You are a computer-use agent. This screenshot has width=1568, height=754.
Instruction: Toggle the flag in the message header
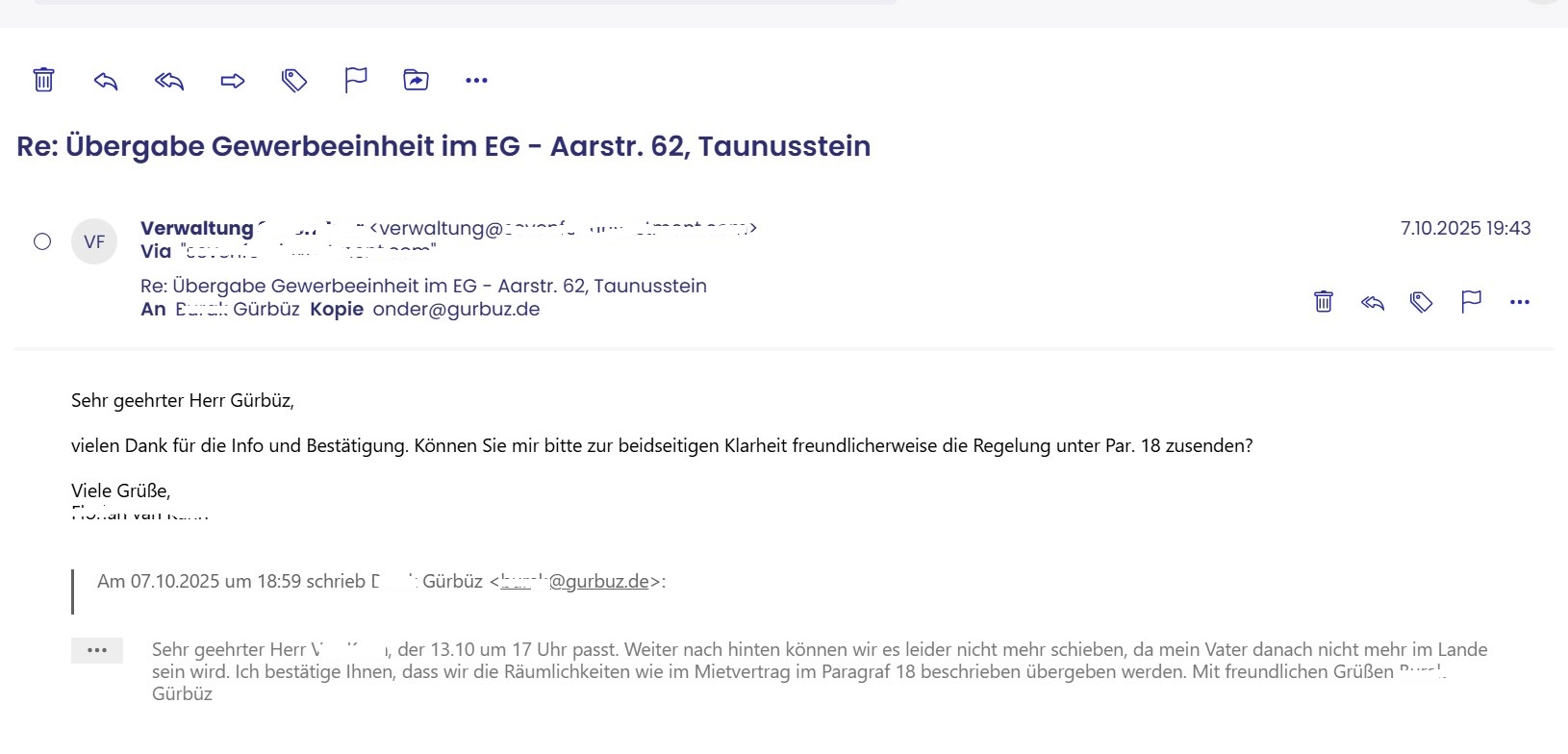pos(1471,302)
